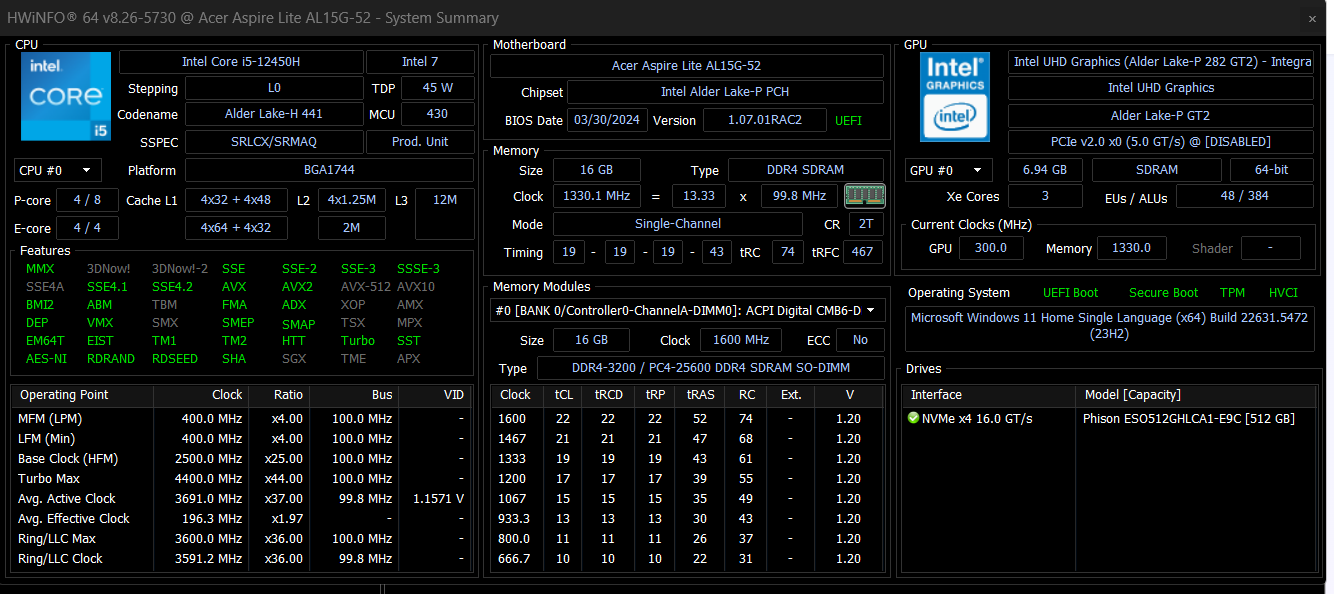Screen dimensions: 1334x594
Task: Click the 45 W TDP value
Action: pyautogui.click(x=437, y=88)
